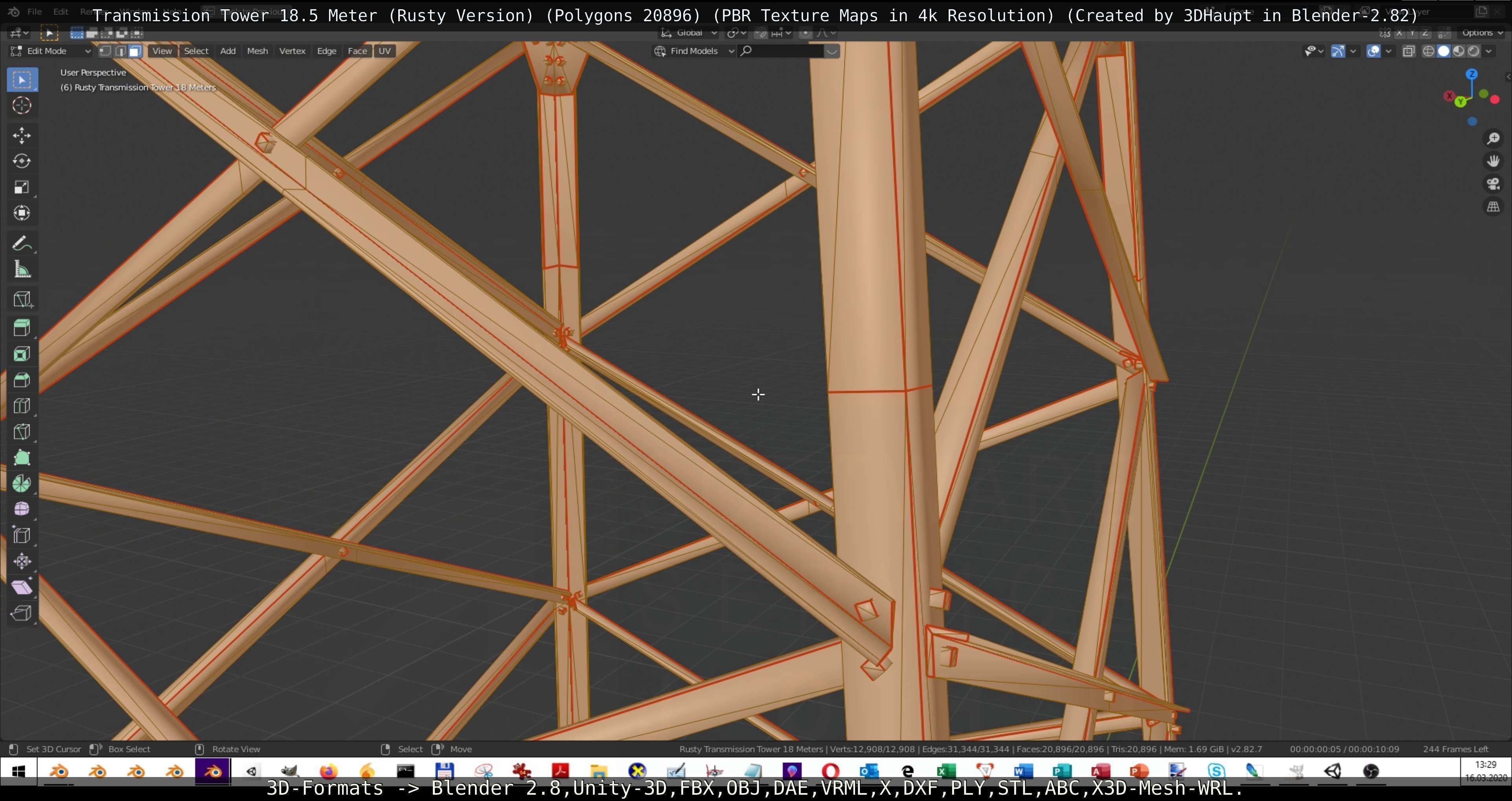Open the editor type dropdown
Screen dimensions: 1512x801
[x=19, y=33]
